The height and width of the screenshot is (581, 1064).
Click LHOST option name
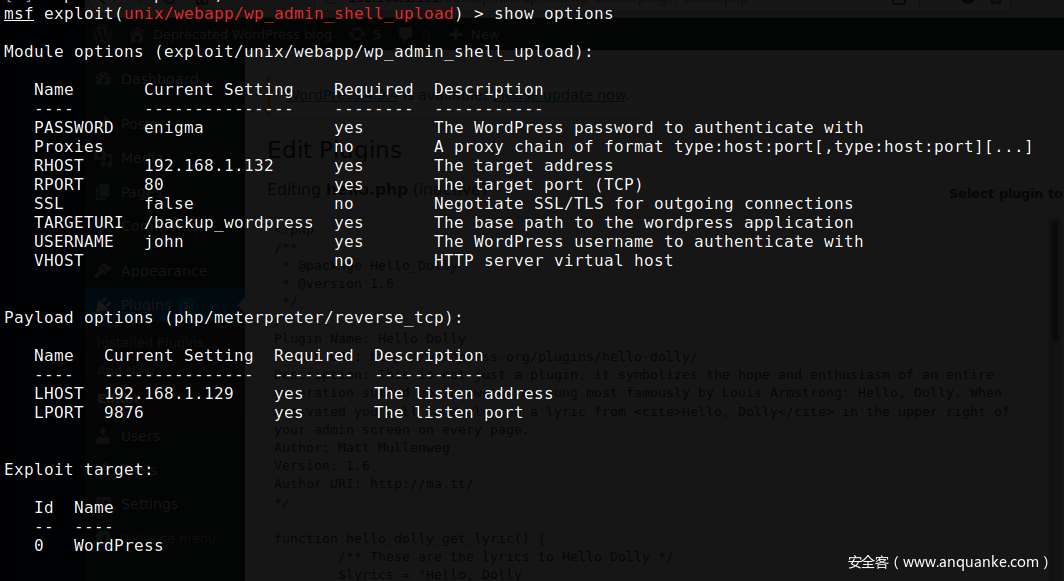tap(59, 394)
